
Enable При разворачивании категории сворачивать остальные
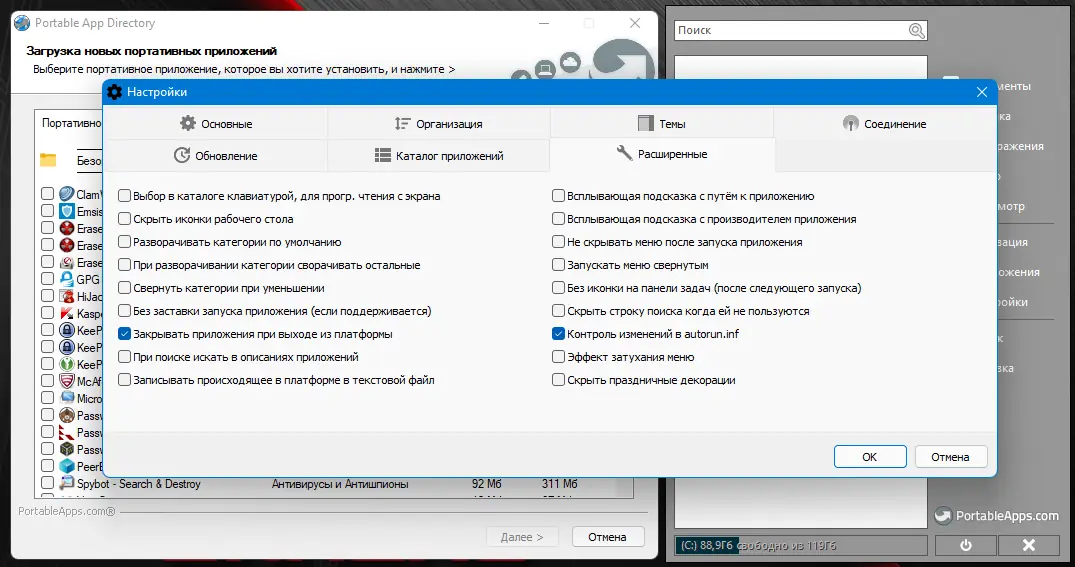[x=124, y=265]
